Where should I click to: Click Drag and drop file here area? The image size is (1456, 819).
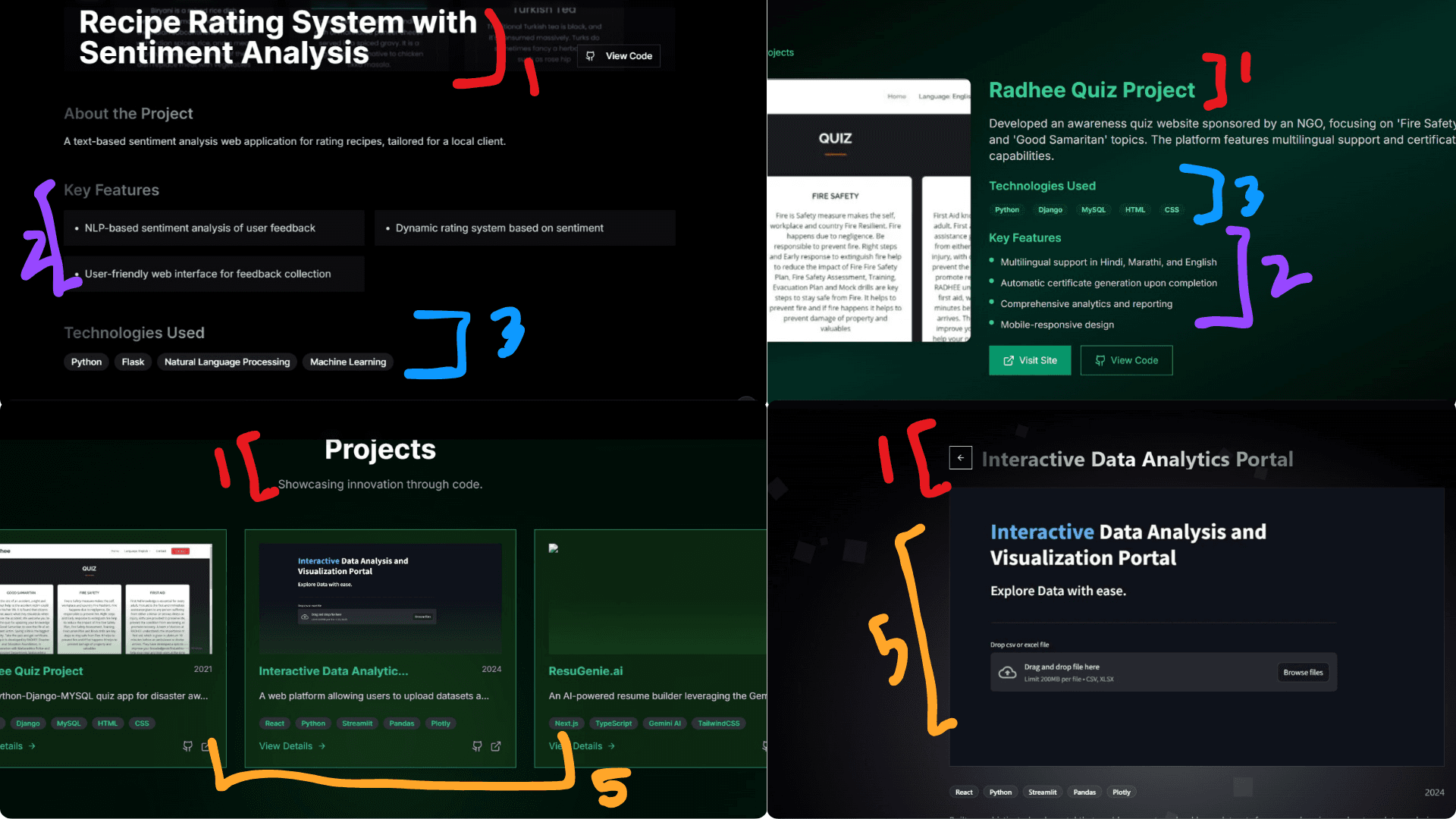pyautogui.click(x=1163, y=672)
